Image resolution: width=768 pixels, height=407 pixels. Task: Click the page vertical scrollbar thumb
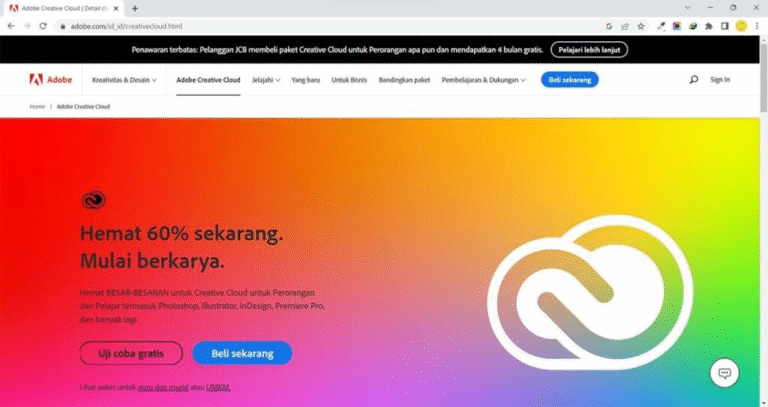pyautogui.click(x=764, y=77)
